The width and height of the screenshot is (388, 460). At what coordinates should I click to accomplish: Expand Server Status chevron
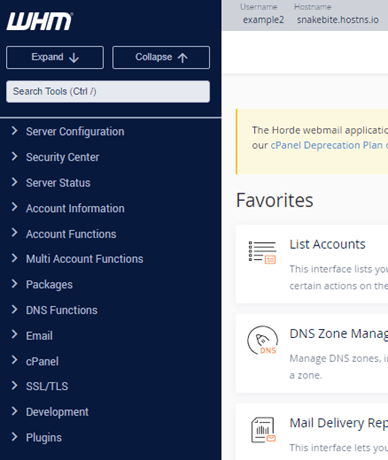point(14,182)
